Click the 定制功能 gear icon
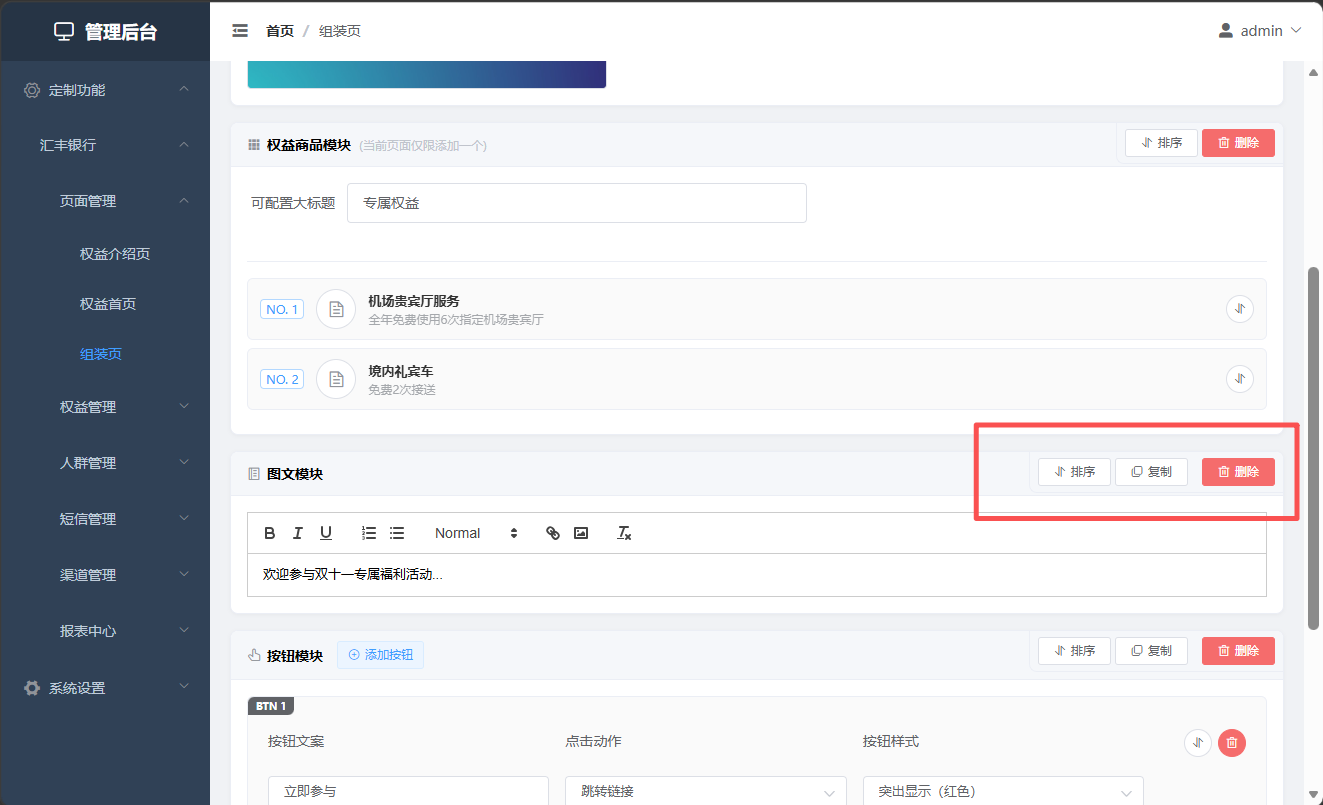The height and width of the screenshot is (805, 1323). pos(32,90)
